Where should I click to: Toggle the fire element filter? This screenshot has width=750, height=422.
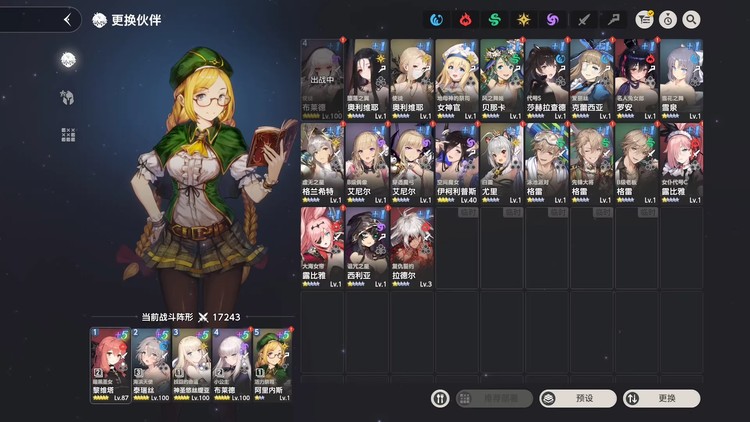[465, 20]
